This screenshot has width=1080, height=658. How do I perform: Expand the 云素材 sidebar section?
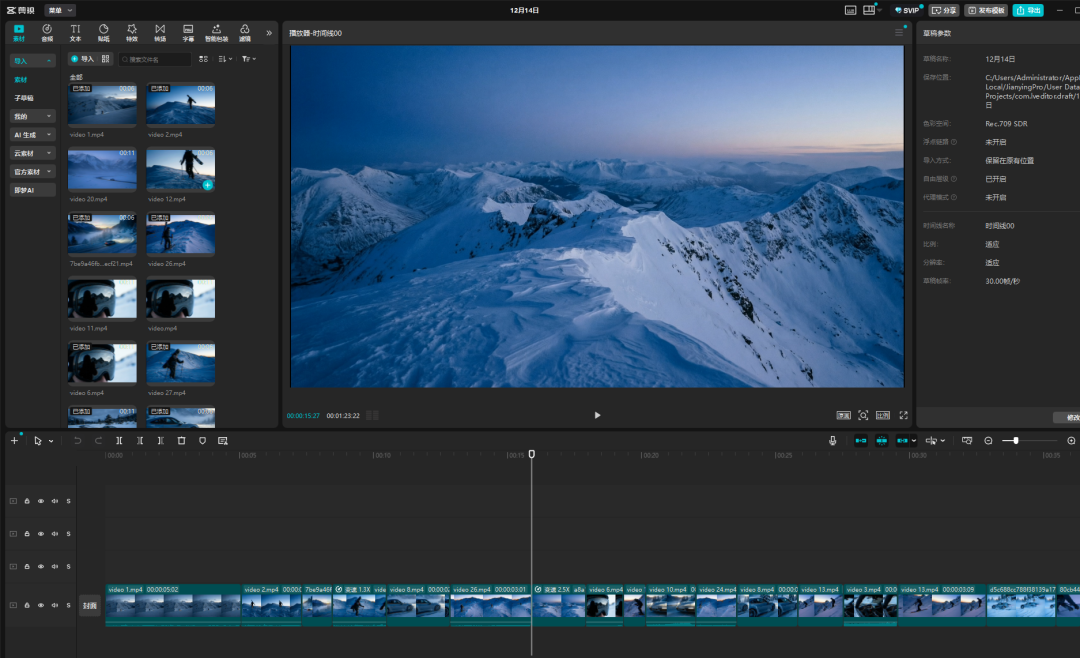[x=33, y=153]
